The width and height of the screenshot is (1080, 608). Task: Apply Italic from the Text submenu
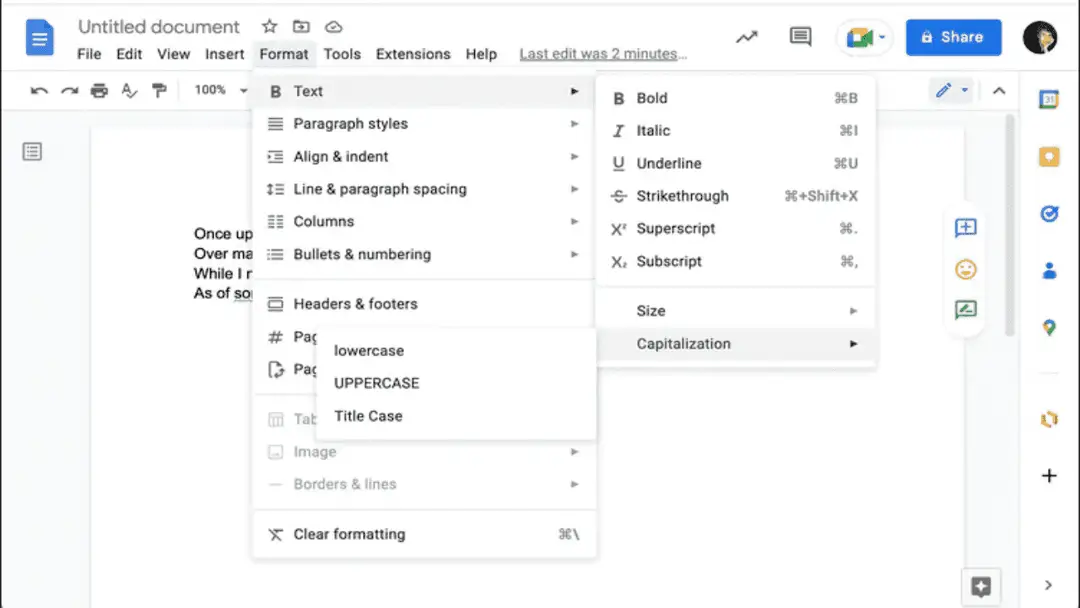point(736,131)
